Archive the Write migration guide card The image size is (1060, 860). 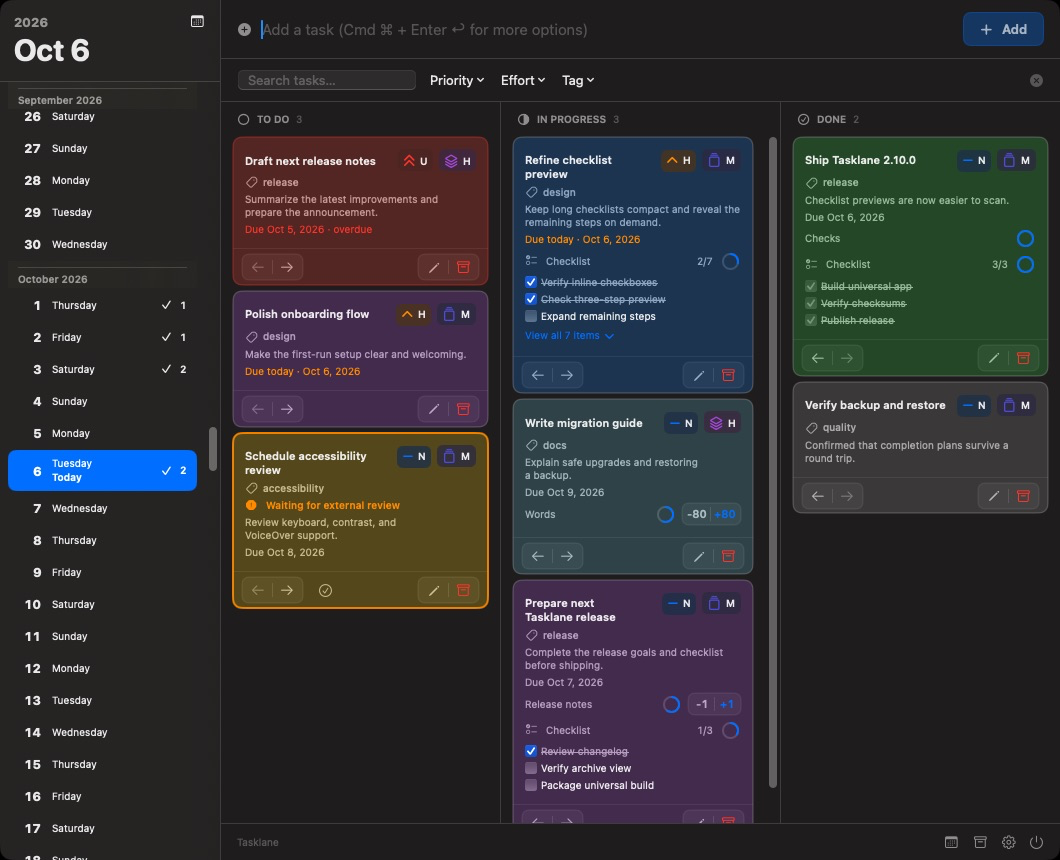pyautogui.click(x=728, y=556)
